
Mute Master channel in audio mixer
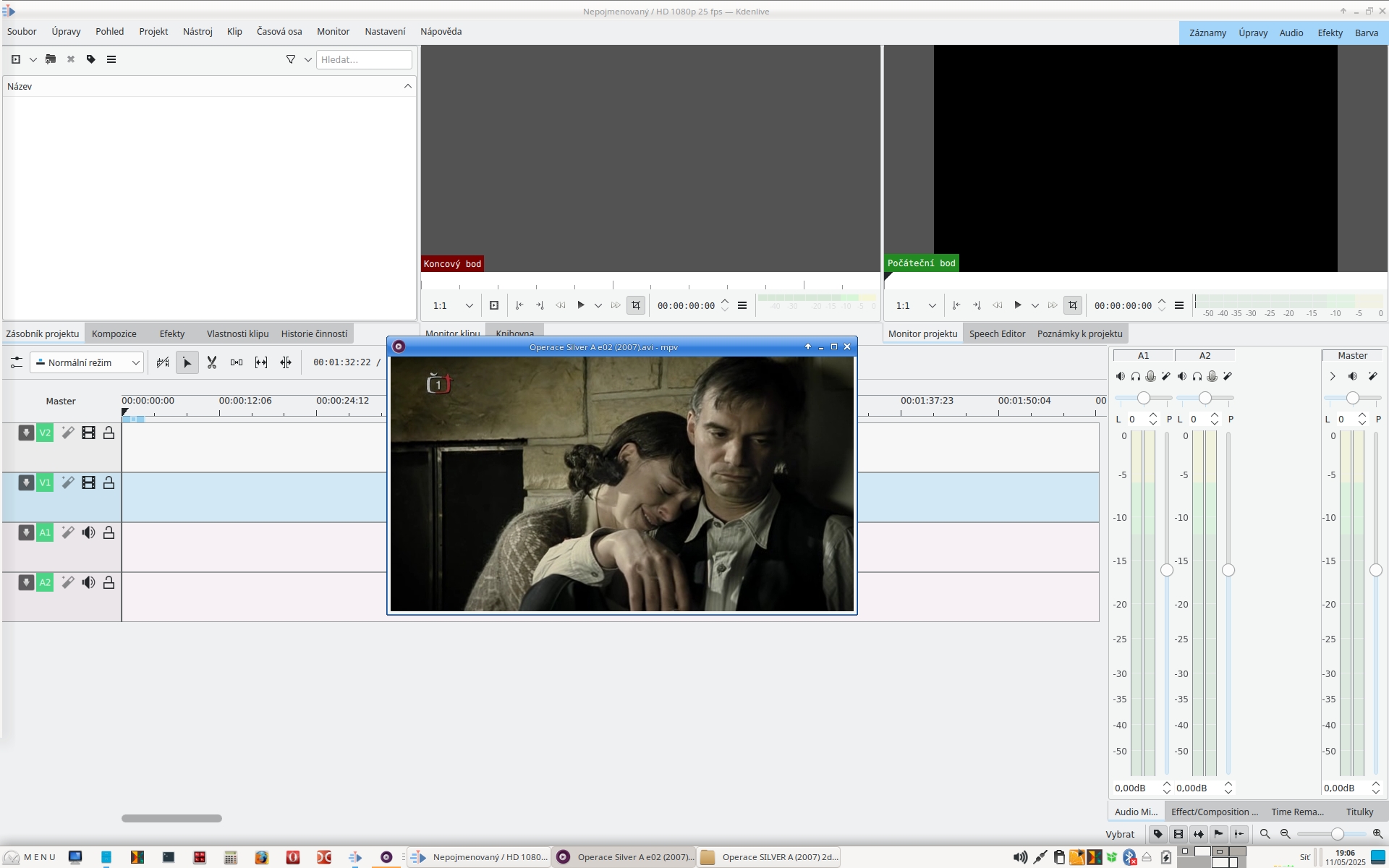(1353, 376)
